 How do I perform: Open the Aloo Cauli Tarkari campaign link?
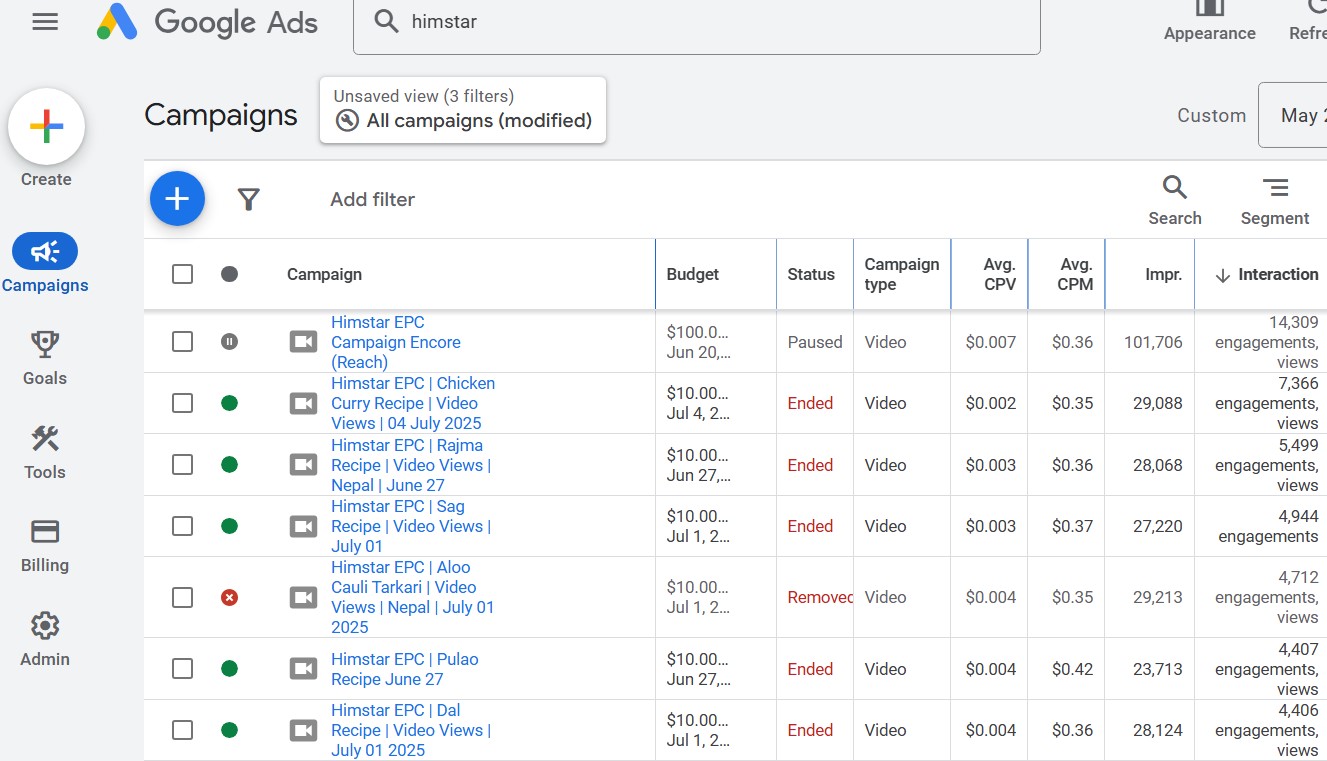[412, 597]
